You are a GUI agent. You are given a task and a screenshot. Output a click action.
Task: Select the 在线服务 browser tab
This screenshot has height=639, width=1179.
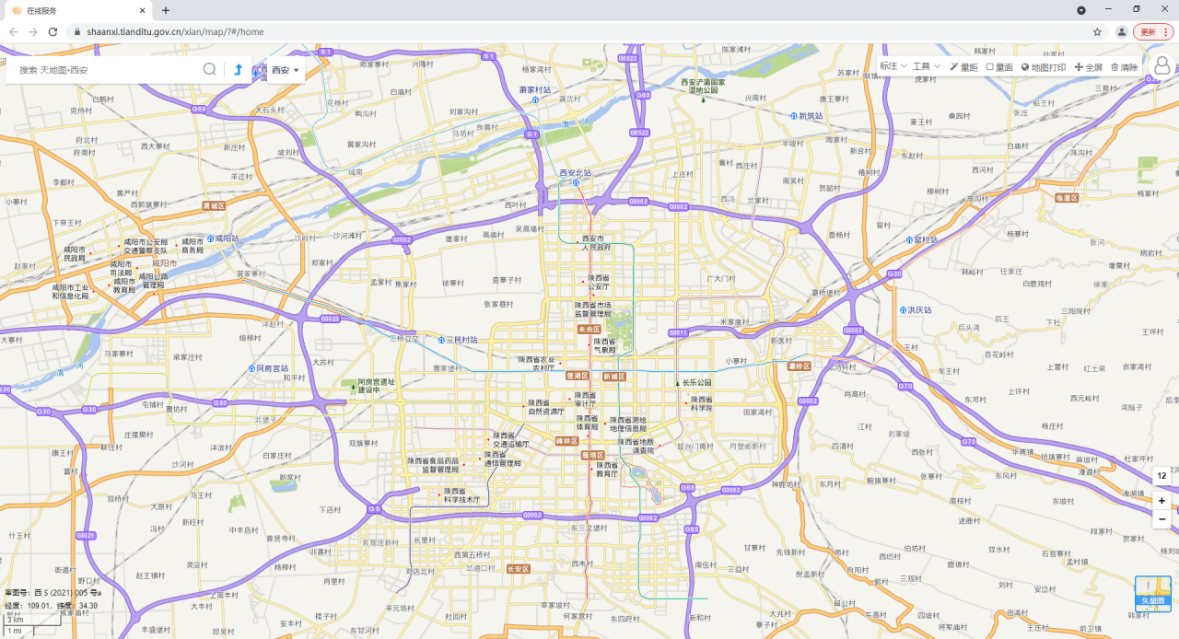coord(75,10)
